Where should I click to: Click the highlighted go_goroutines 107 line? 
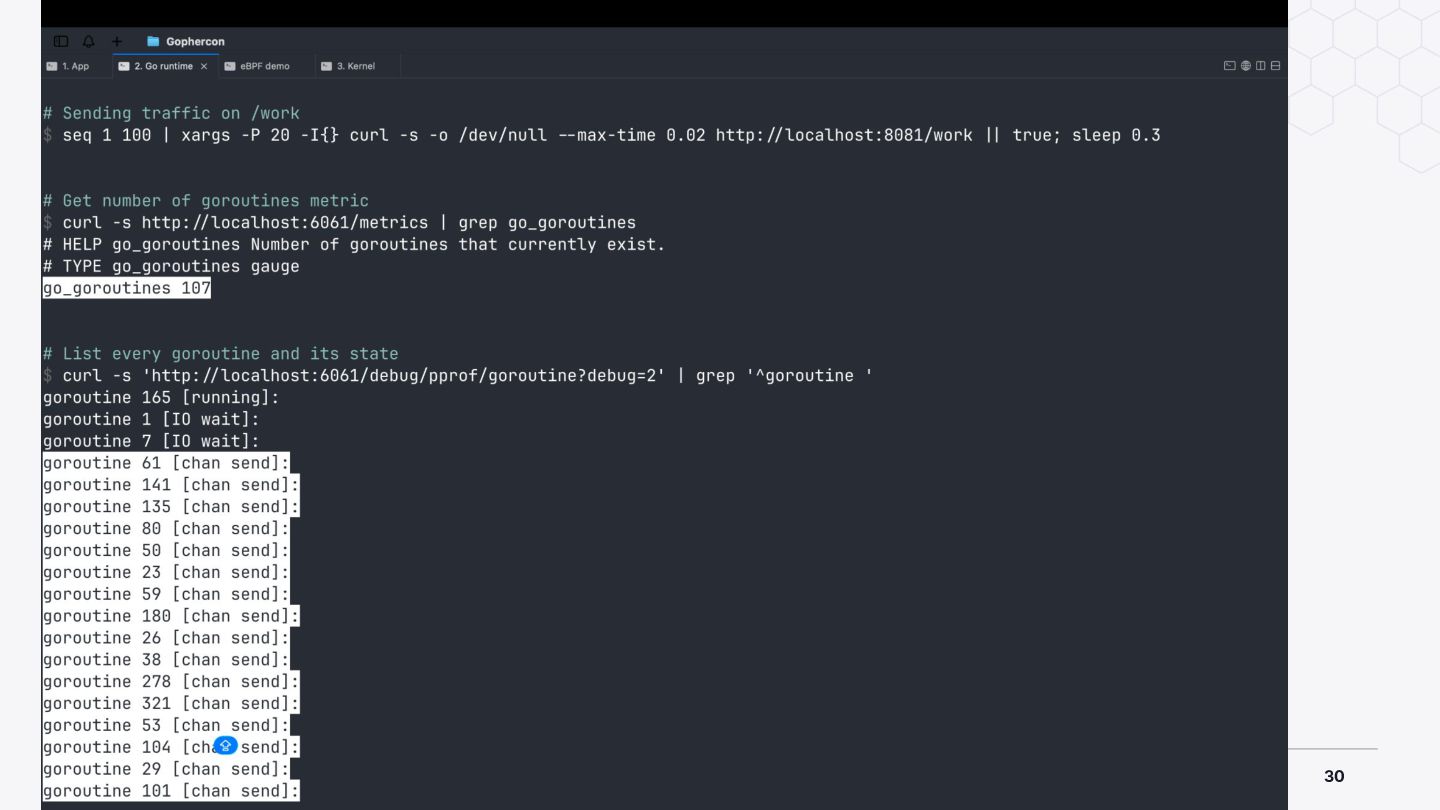coord(127,288)
